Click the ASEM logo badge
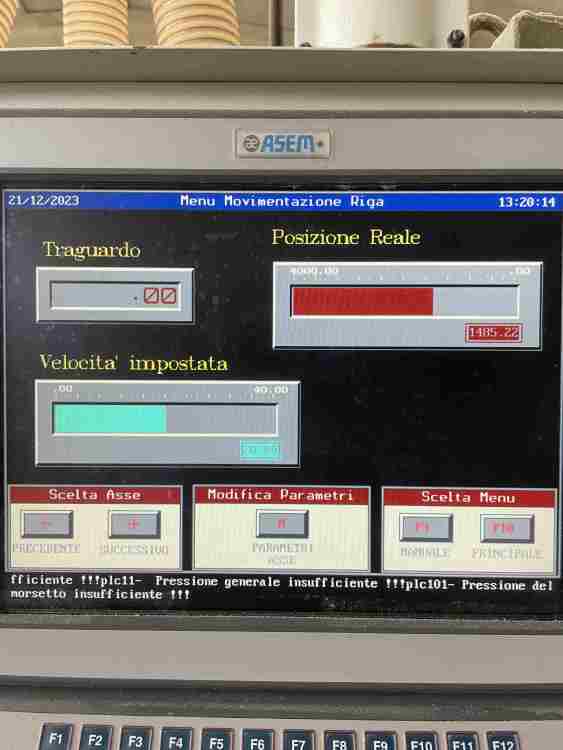Viewport: 563px width, 750px height. point(282,143)
